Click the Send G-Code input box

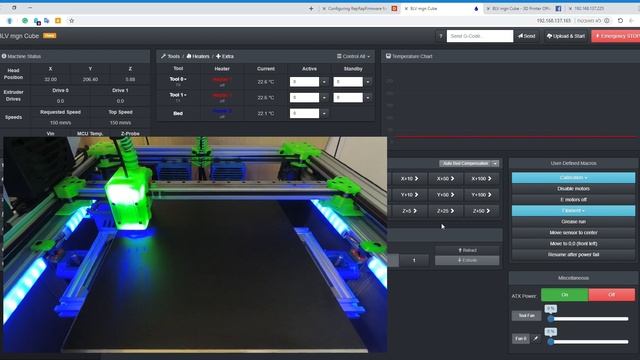pos(480,36)
